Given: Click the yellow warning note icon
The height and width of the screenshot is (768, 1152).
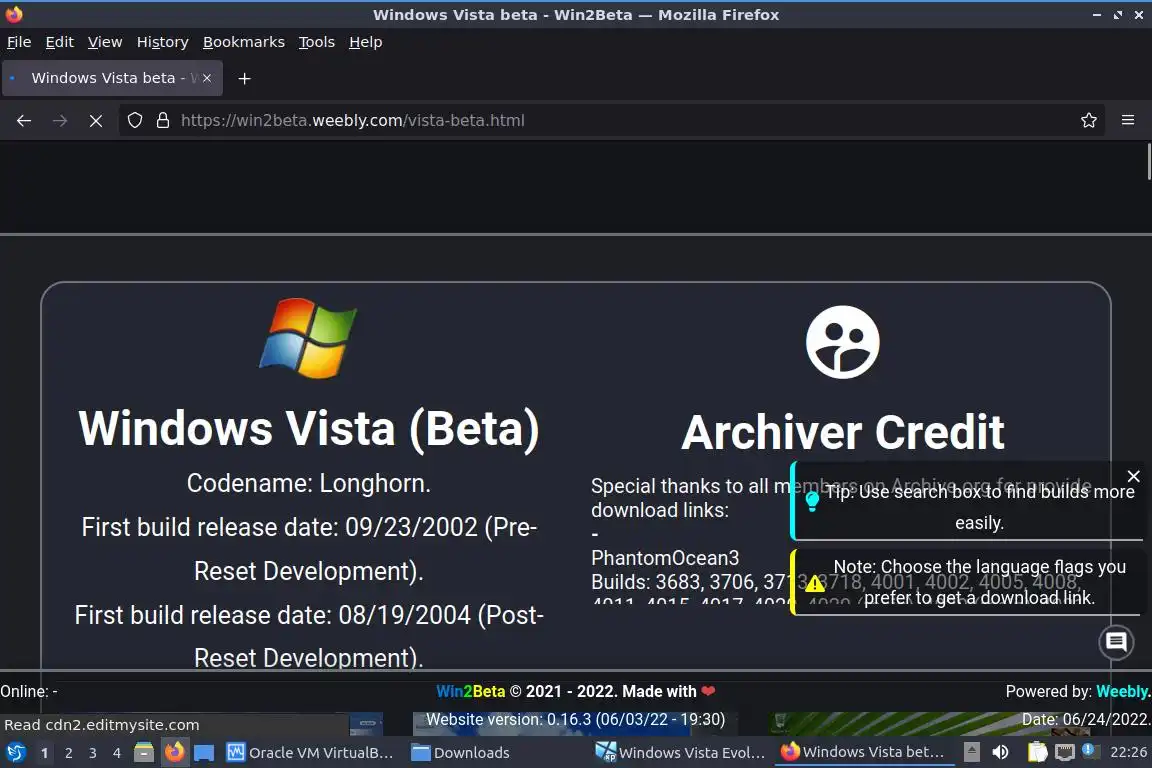Looking at the screenshot, I should [x=815, y=584].
